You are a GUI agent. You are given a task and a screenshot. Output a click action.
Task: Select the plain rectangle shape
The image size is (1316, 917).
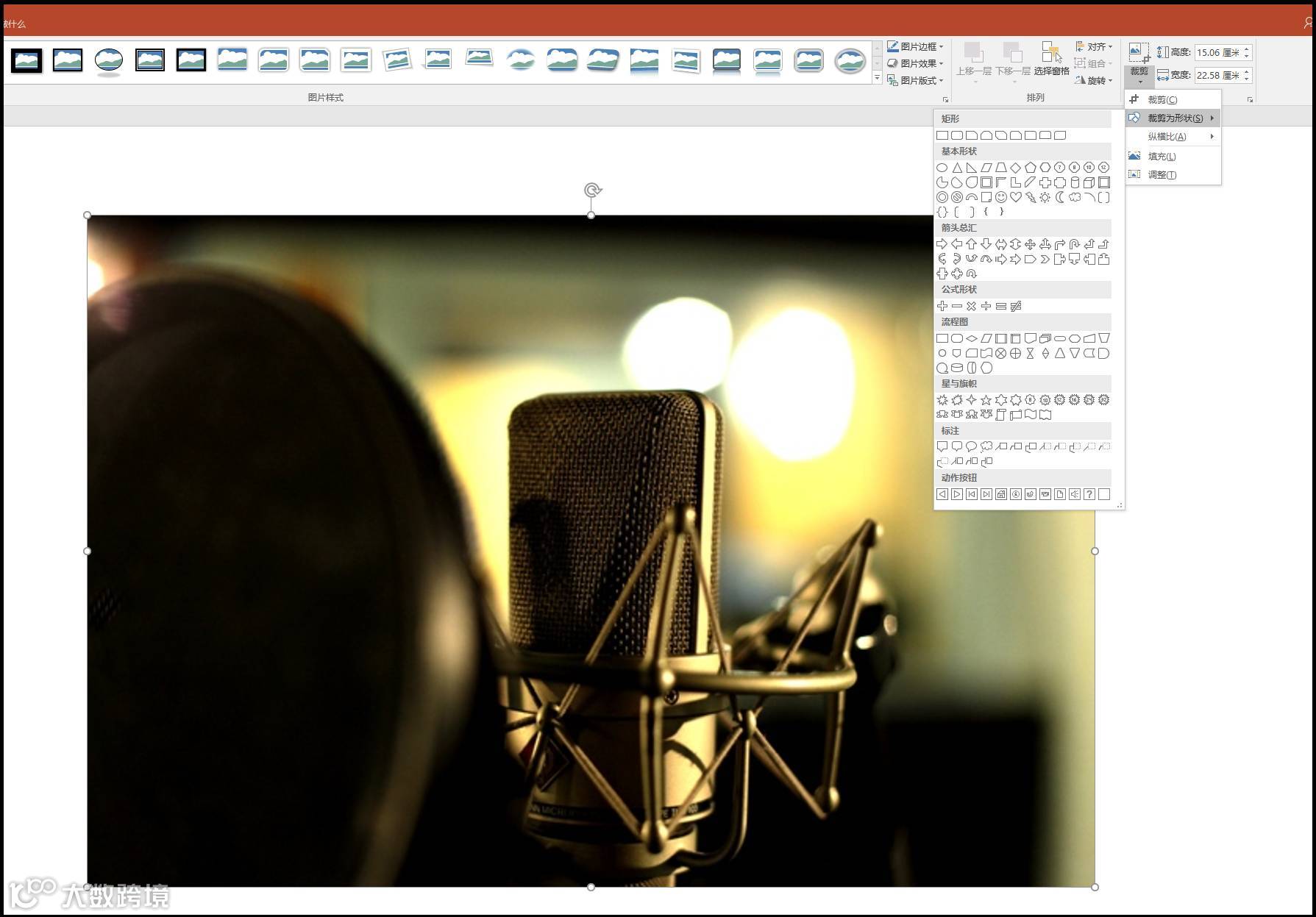click(942, 135)
